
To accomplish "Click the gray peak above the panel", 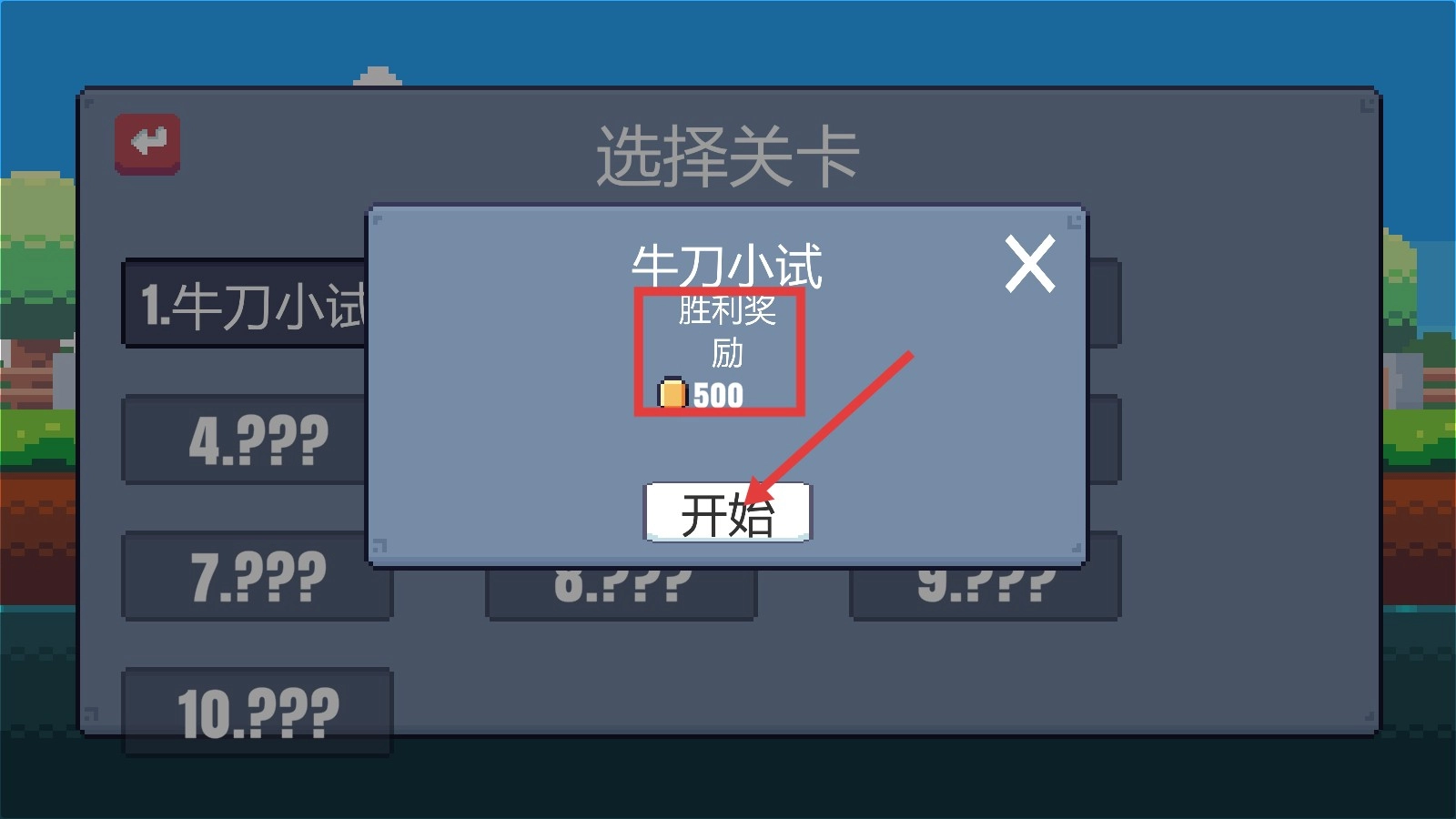I will tap(378, 76).
